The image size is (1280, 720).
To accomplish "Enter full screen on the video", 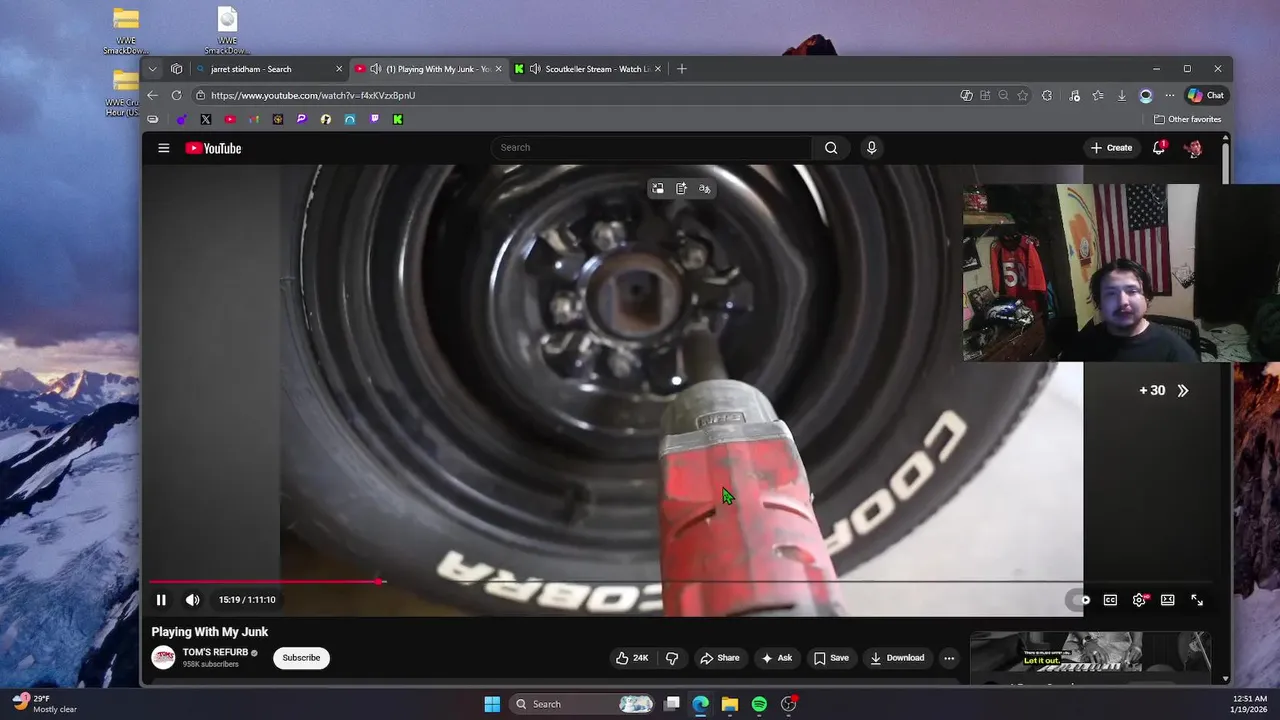I will [x=1197, y=600].
